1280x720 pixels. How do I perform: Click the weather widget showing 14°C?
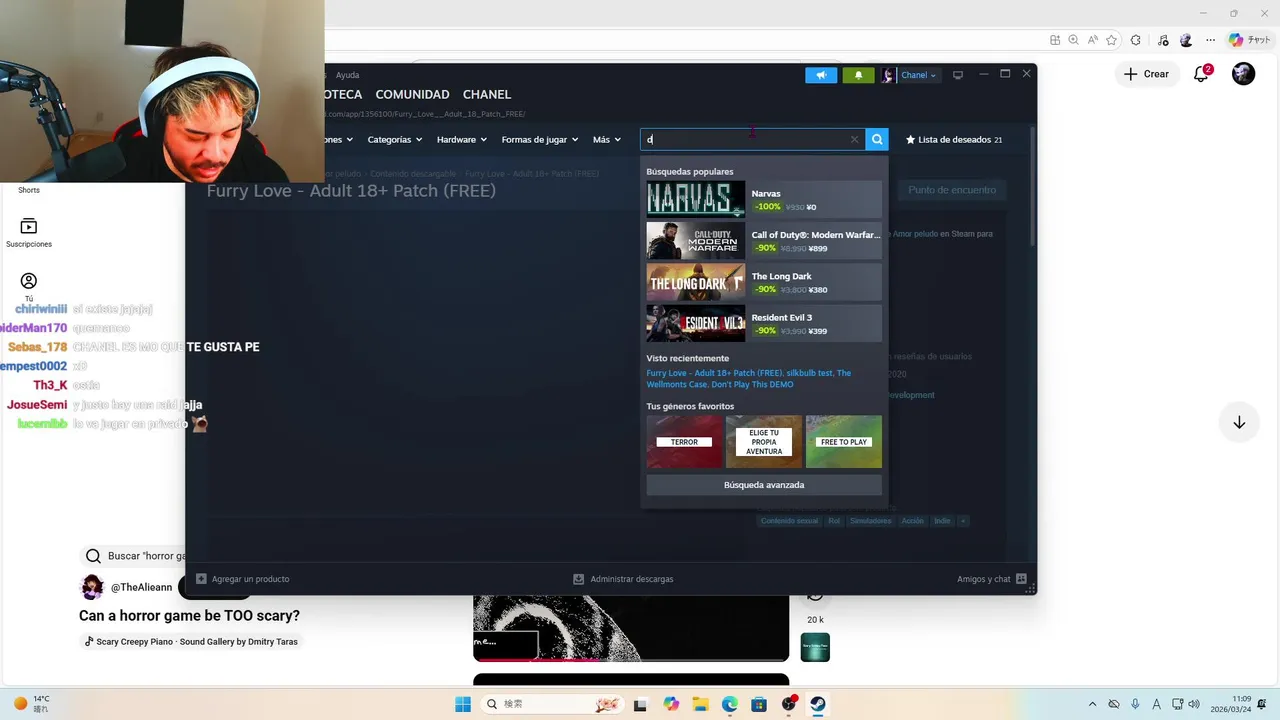pyautogui.click(x=32, y=704)
